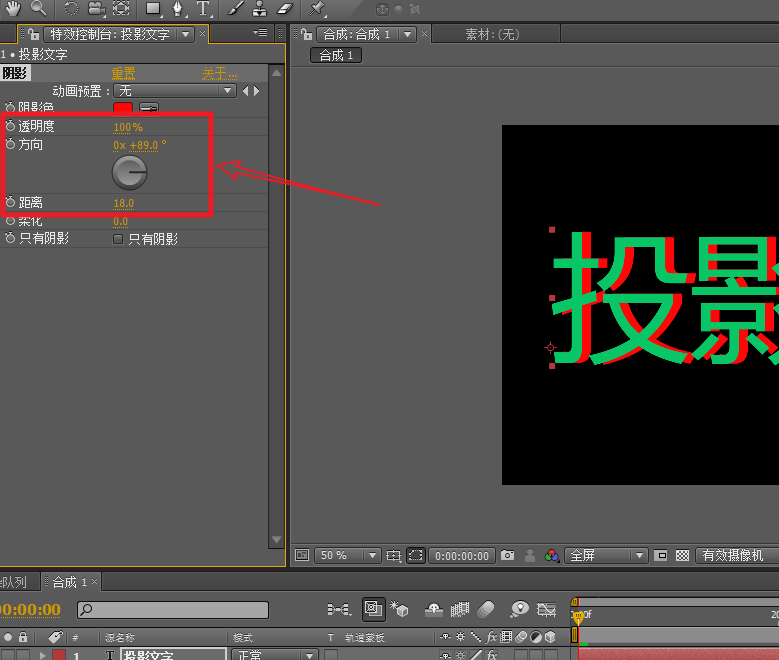
Task: Select the Brush tool
Action: click(235, 8)
